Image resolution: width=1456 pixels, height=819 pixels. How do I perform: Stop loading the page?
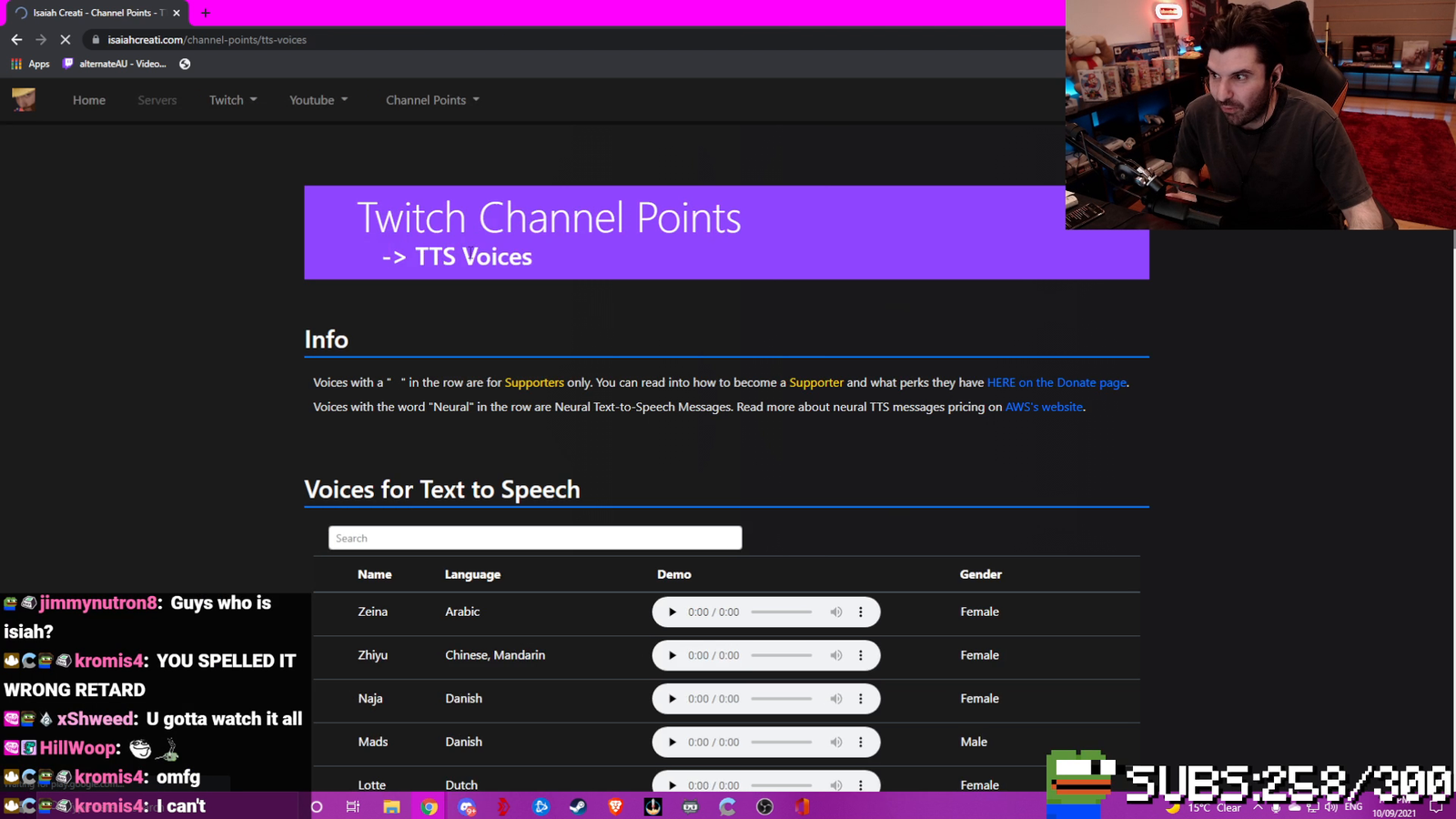point(66,39)
